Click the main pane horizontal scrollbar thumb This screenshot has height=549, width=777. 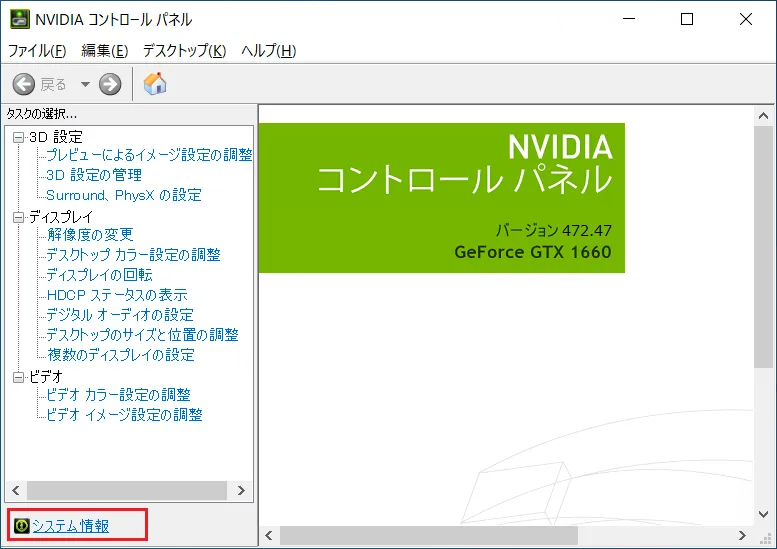click(429, 536)
